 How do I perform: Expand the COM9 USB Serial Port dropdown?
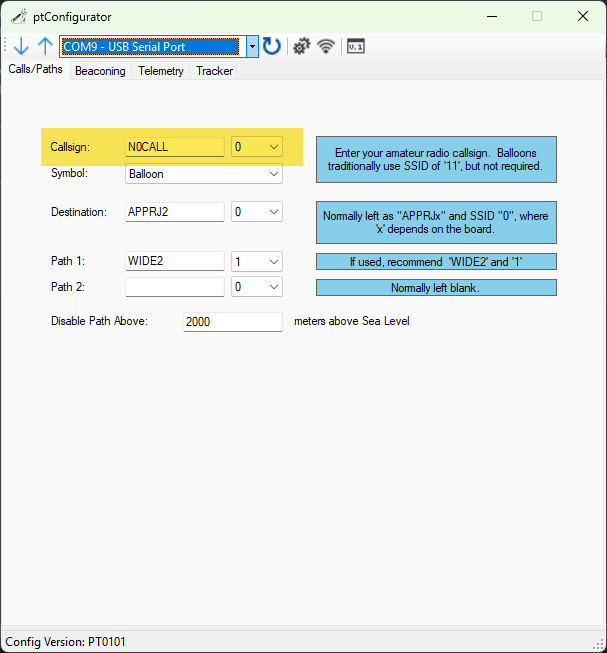[x=252, y=46]
